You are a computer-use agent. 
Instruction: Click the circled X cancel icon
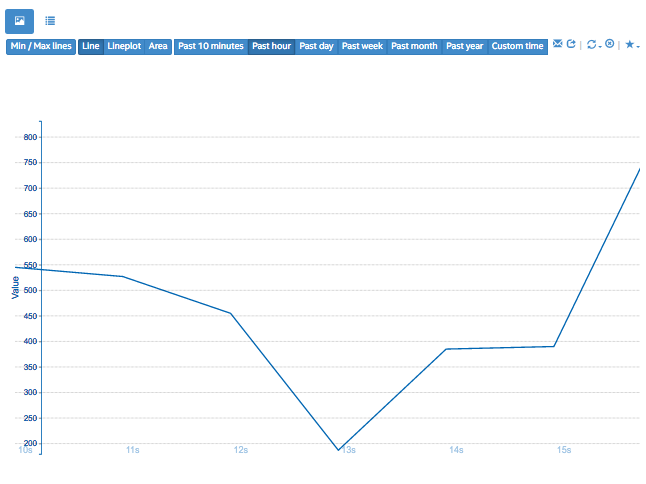pyautogui.click(x=609, y=45)
